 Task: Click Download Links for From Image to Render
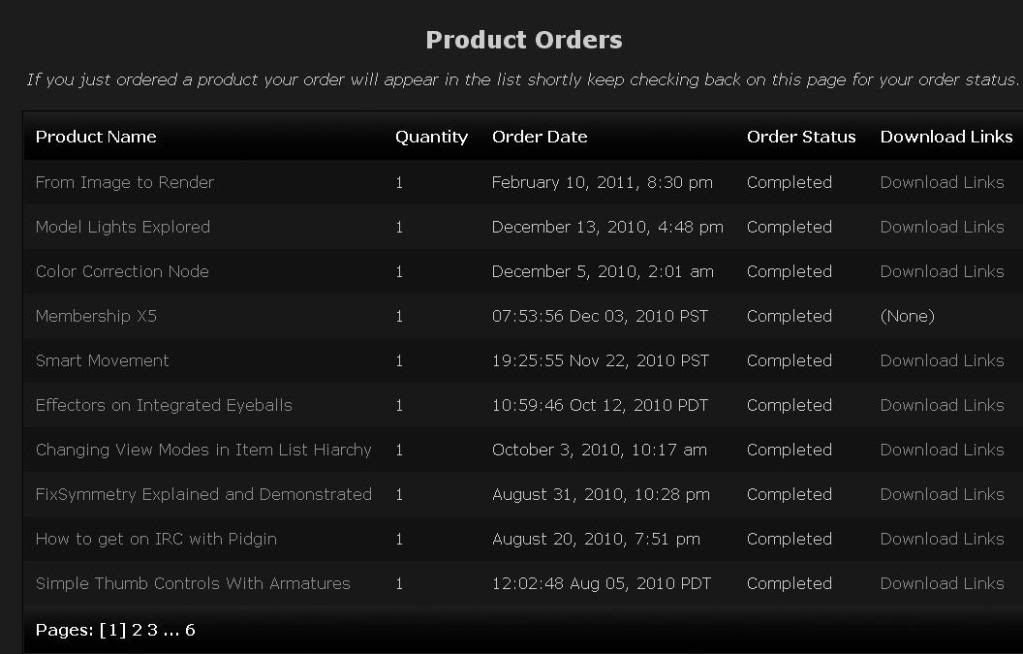pyautogui.click(x=941, y=182)
